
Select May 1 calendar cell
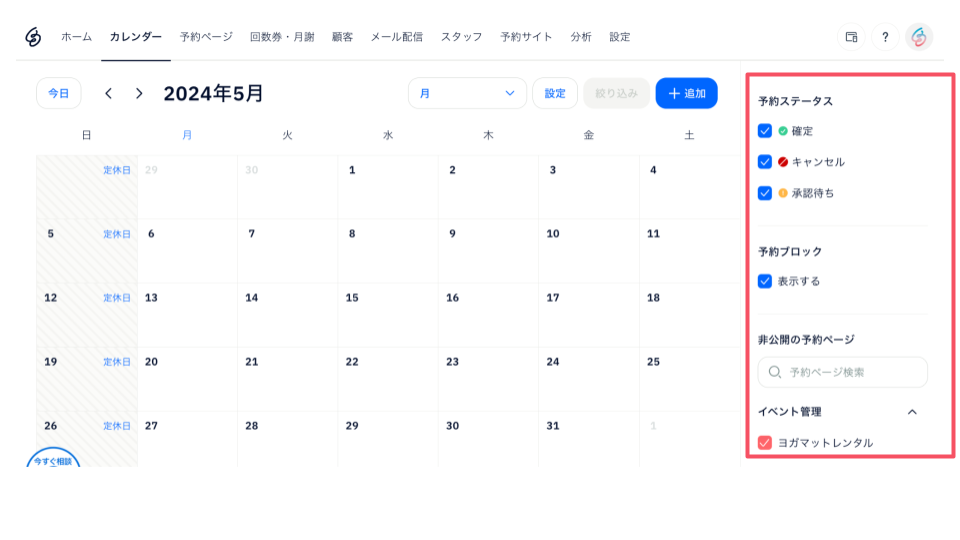click(x=388, y=187)
